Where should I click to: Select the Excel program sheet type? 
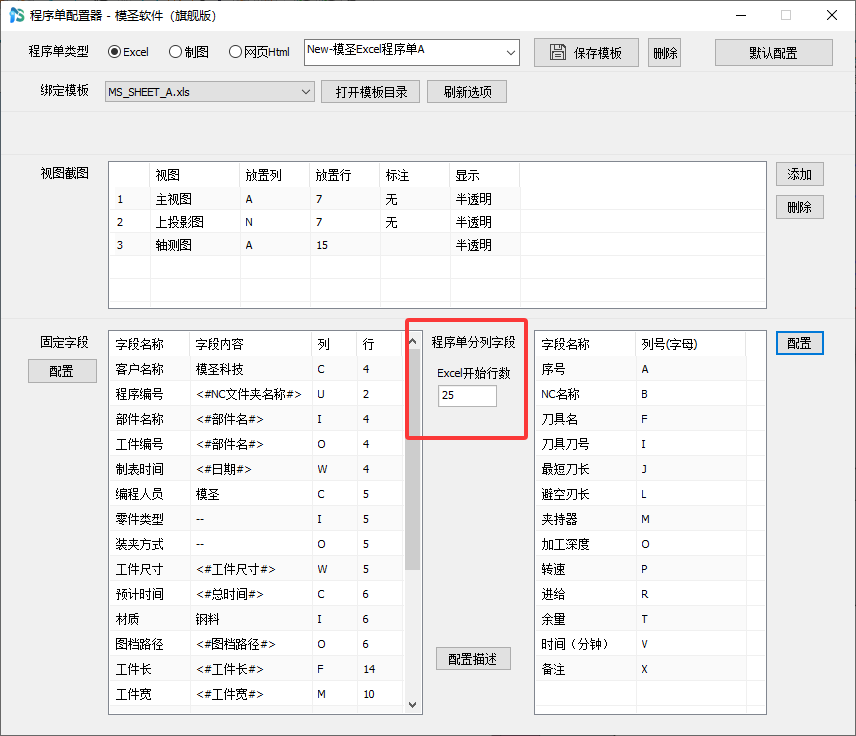click(x=128, y=52)
